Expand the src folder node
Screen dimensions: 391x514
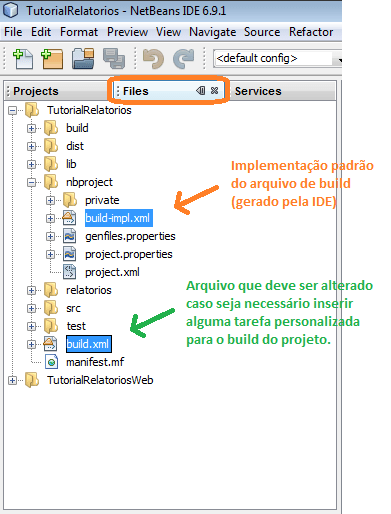pyautogui.click(x=31, y=308)
